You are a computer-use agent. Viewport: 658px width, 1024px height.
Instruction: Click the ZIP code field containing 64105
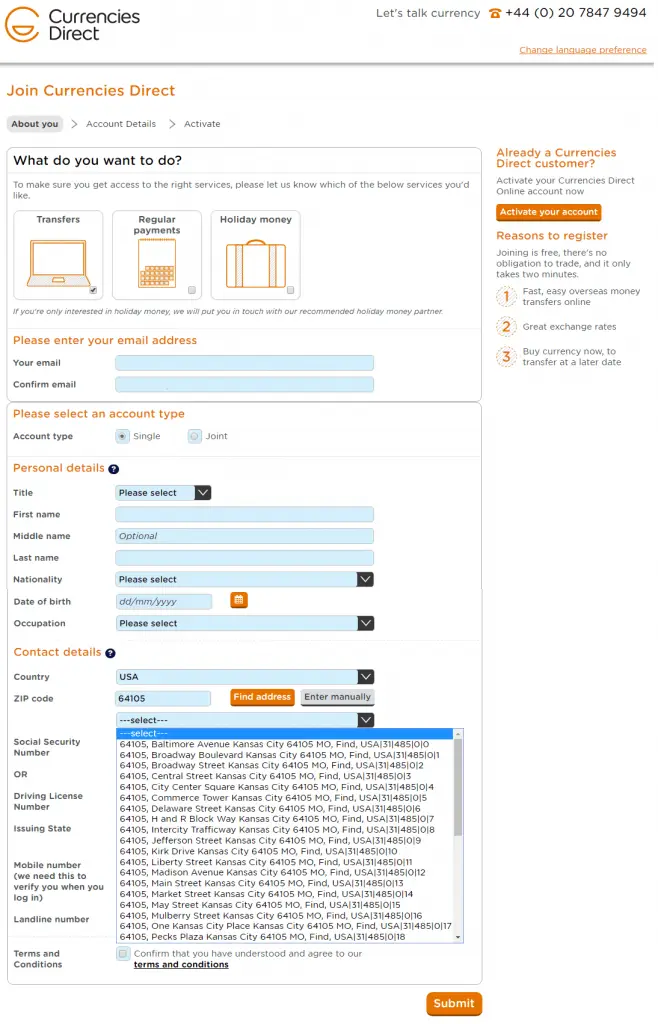(x=163, y=699)
